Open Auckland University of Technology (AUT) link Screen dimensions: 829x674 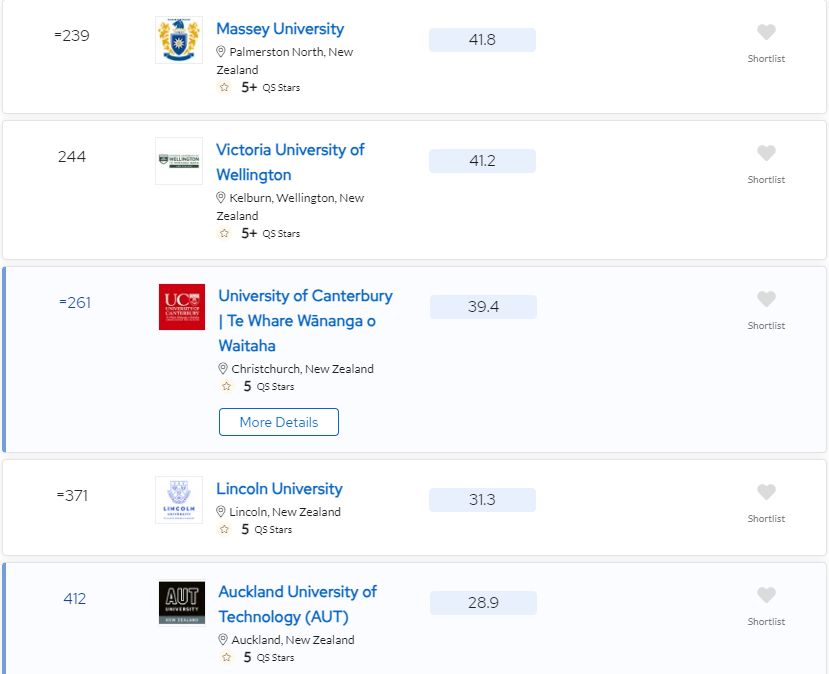(x=298, y=604)
